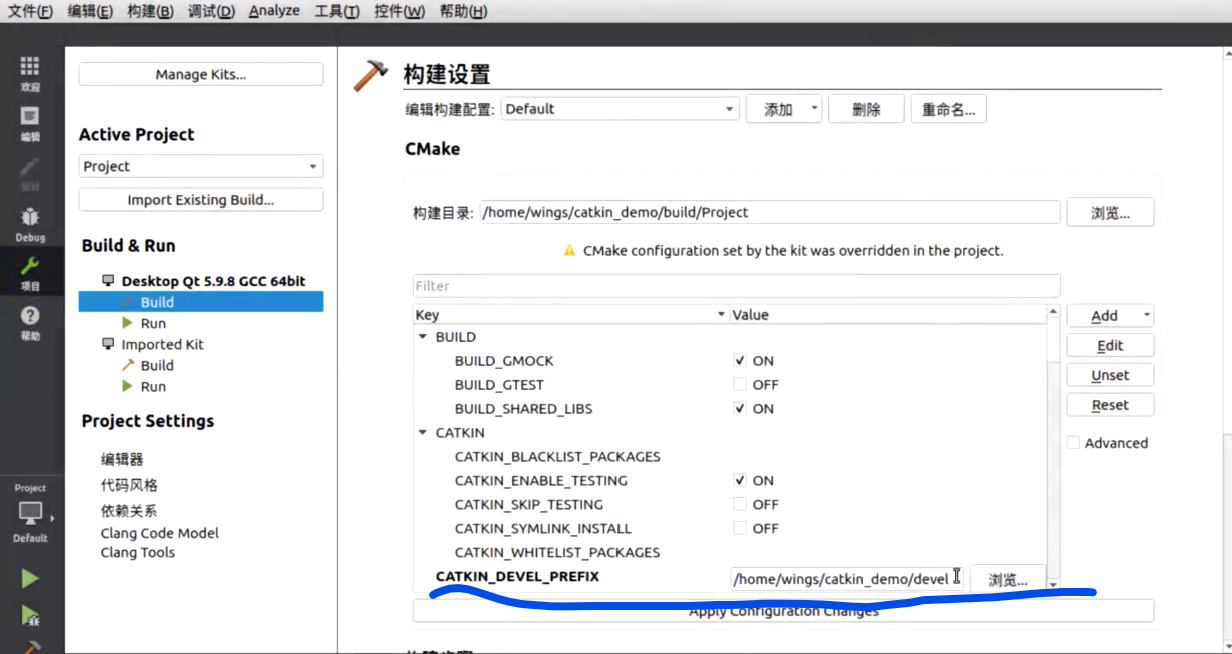Disable the BUILD_GMOCK checkbox

pyautogui.click(x=740, y=360)
